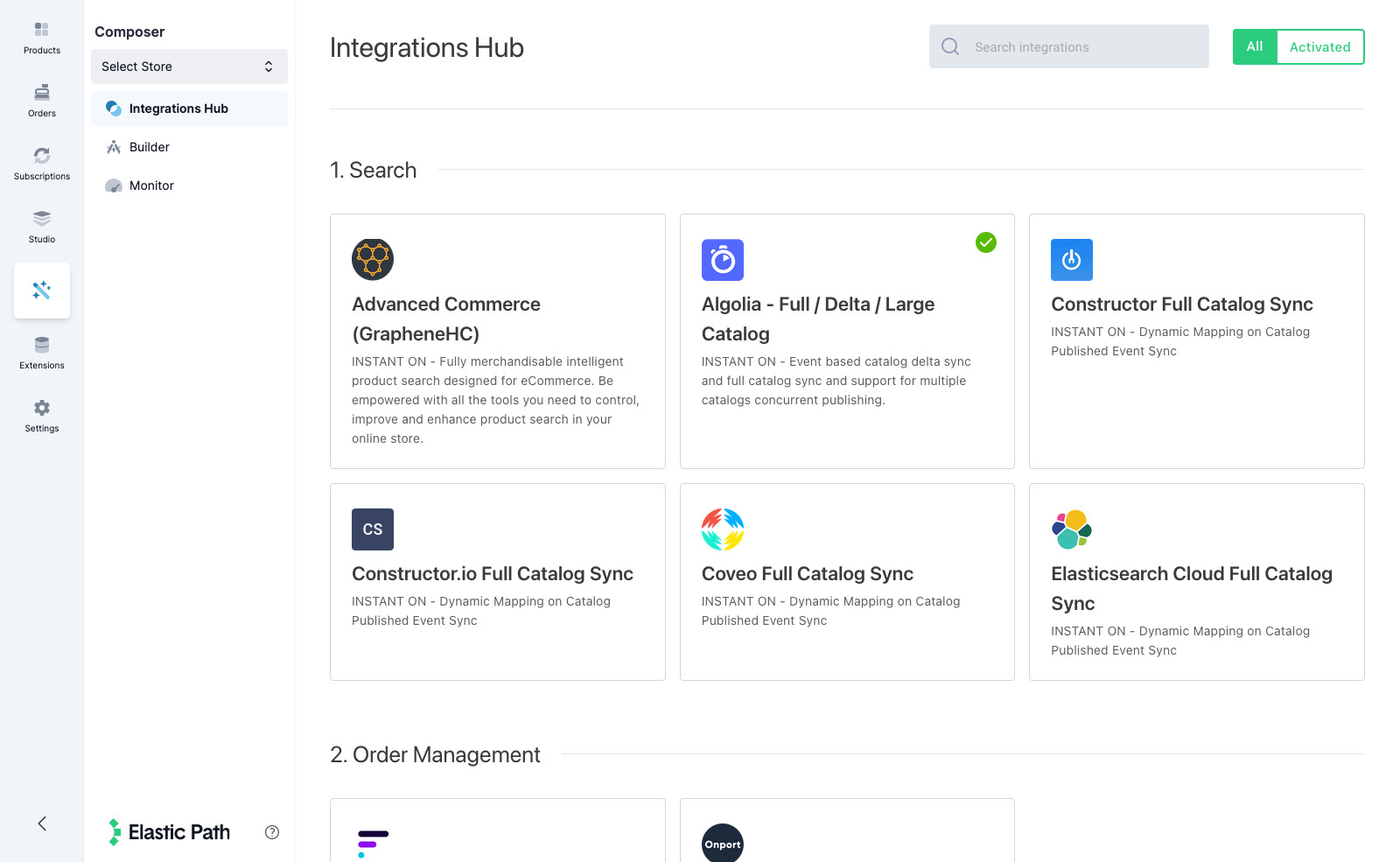
Task: Open Studio from the sidebar
Action: point(41,227)
